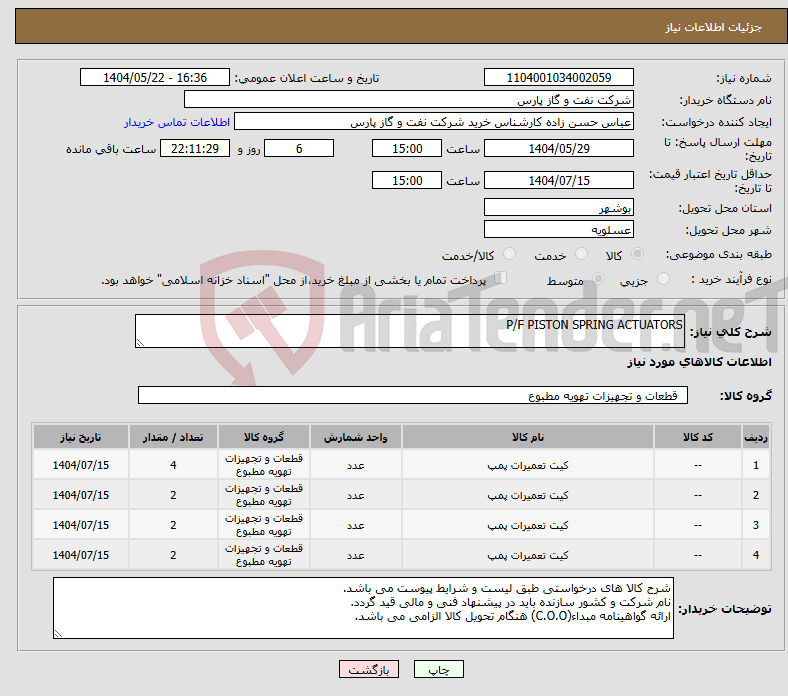788x696 pixels.
Task: Click the remaining days field showing 6
Action: pyautogui.click(x=299, y=148)
